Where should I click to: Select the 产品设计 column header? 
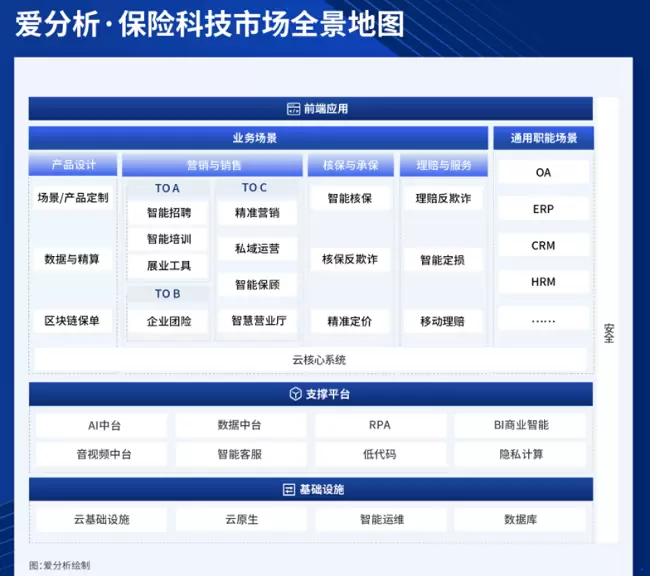click(x=74, y=165)
